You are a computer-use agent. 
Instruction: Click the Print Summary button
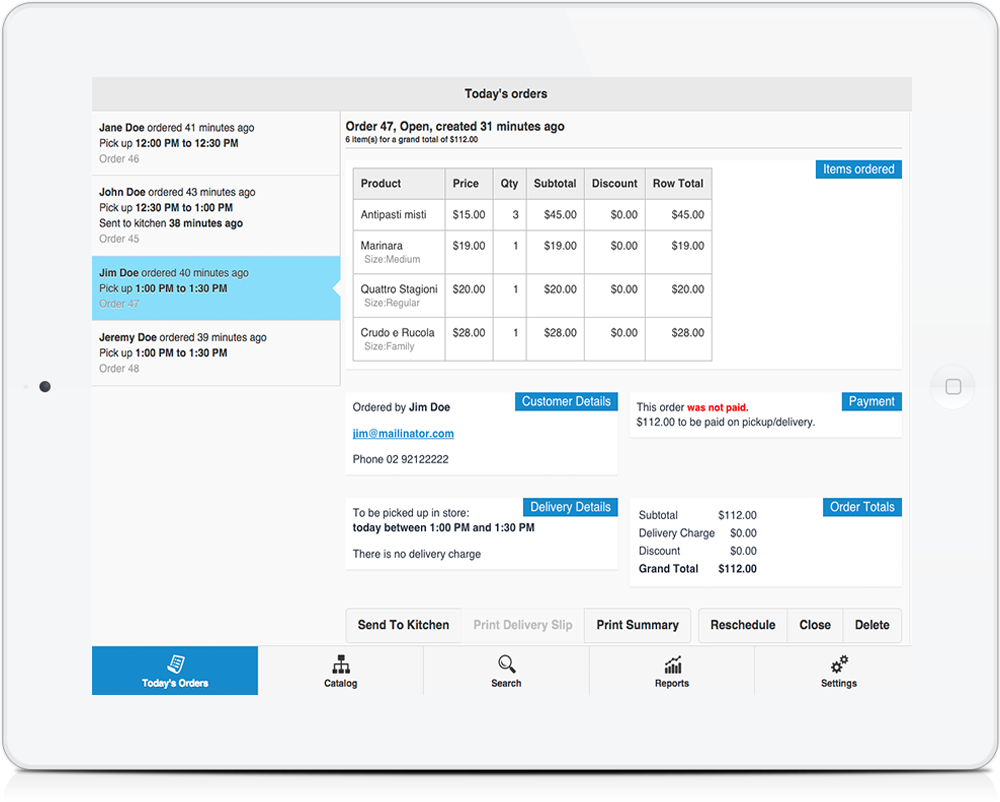coord(637,625)
